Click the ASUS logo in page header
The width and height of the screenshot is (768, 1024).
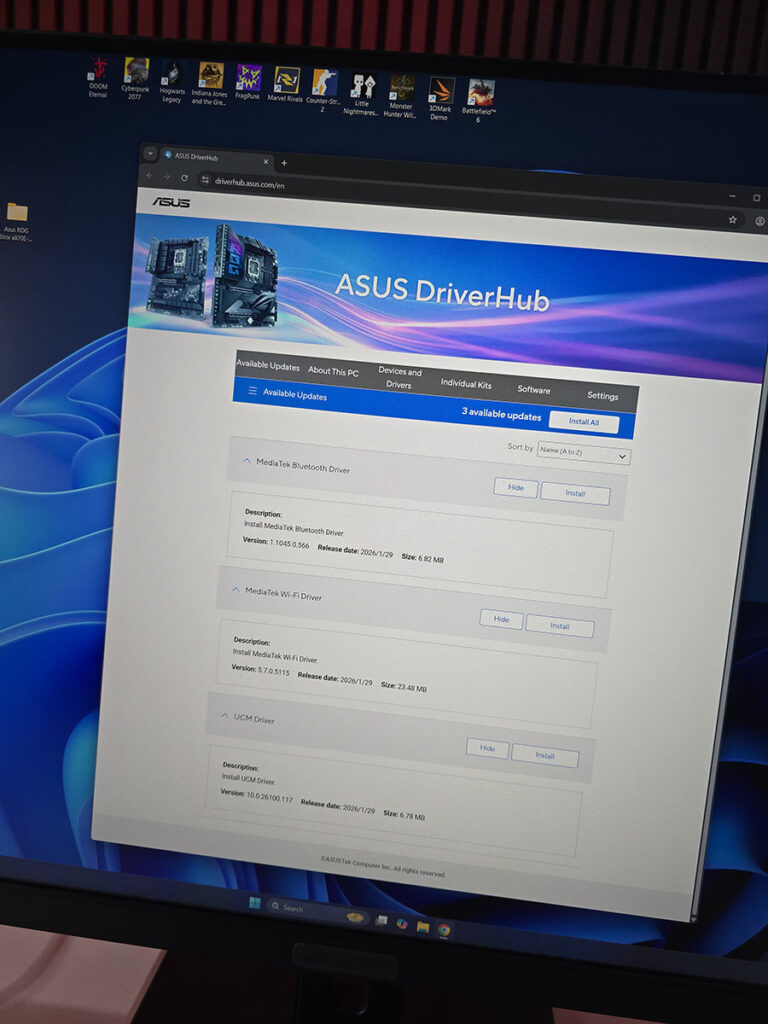click(x=171, y=202)
